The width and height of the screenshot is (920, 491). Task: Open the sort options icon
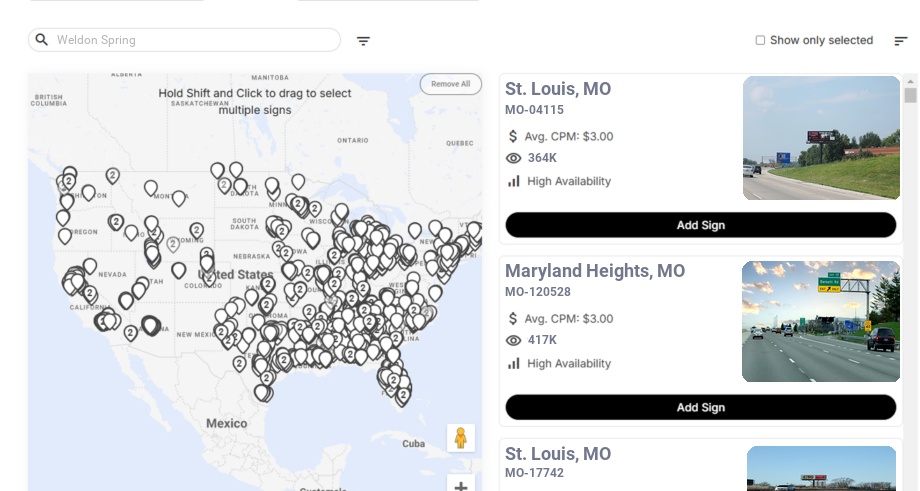point(900,41)
